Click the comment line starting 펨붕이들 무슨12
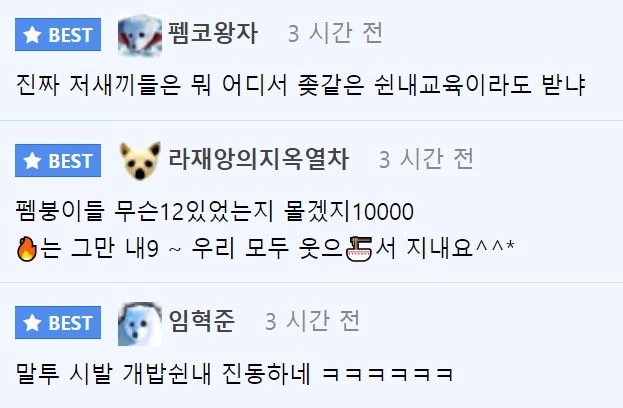Image resolution: width=623 pixels, height=408 pixels. click(215, 211)
